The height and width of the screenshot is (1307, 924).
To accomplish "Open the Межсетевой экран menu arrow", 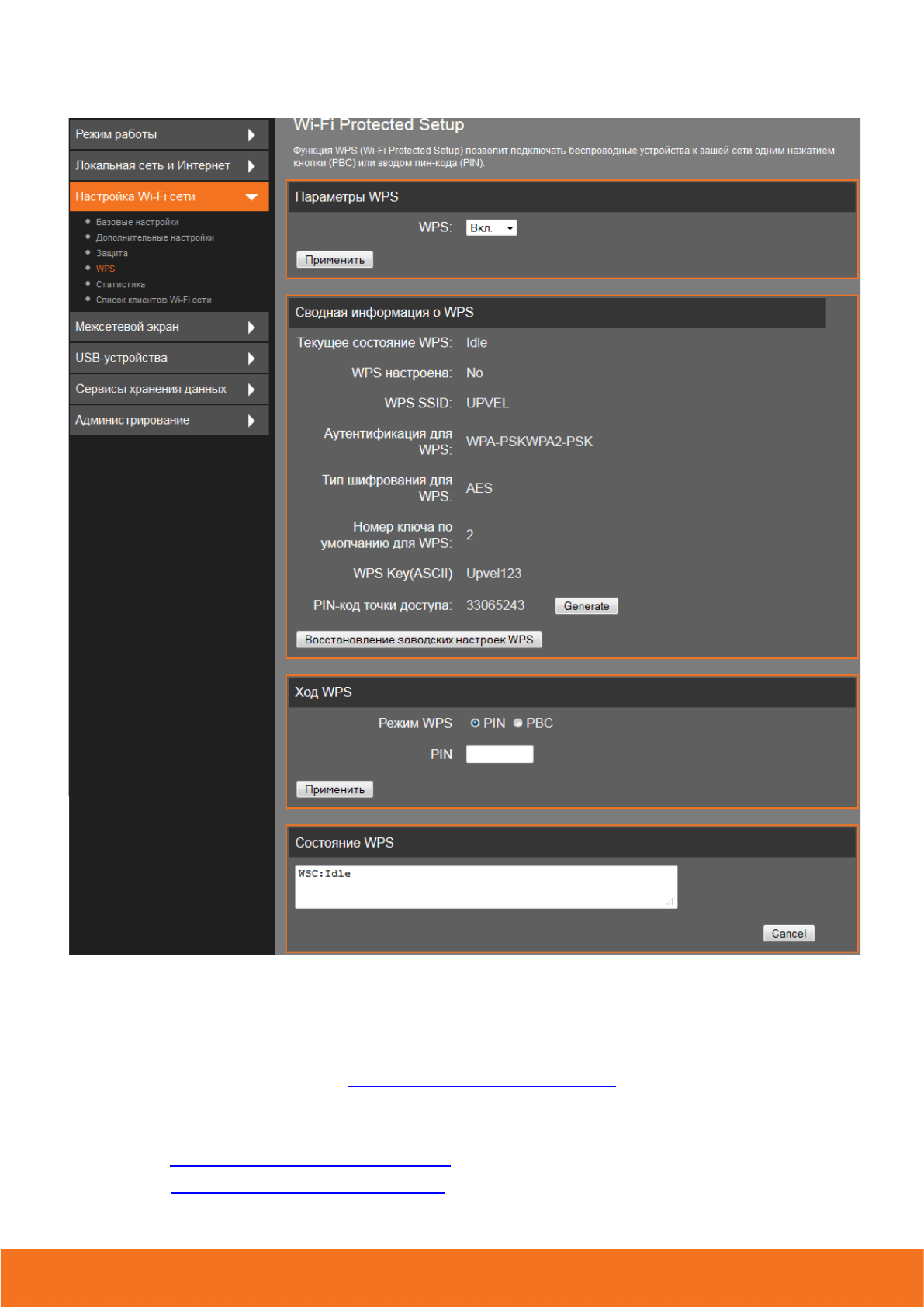I will pos(251,328).
